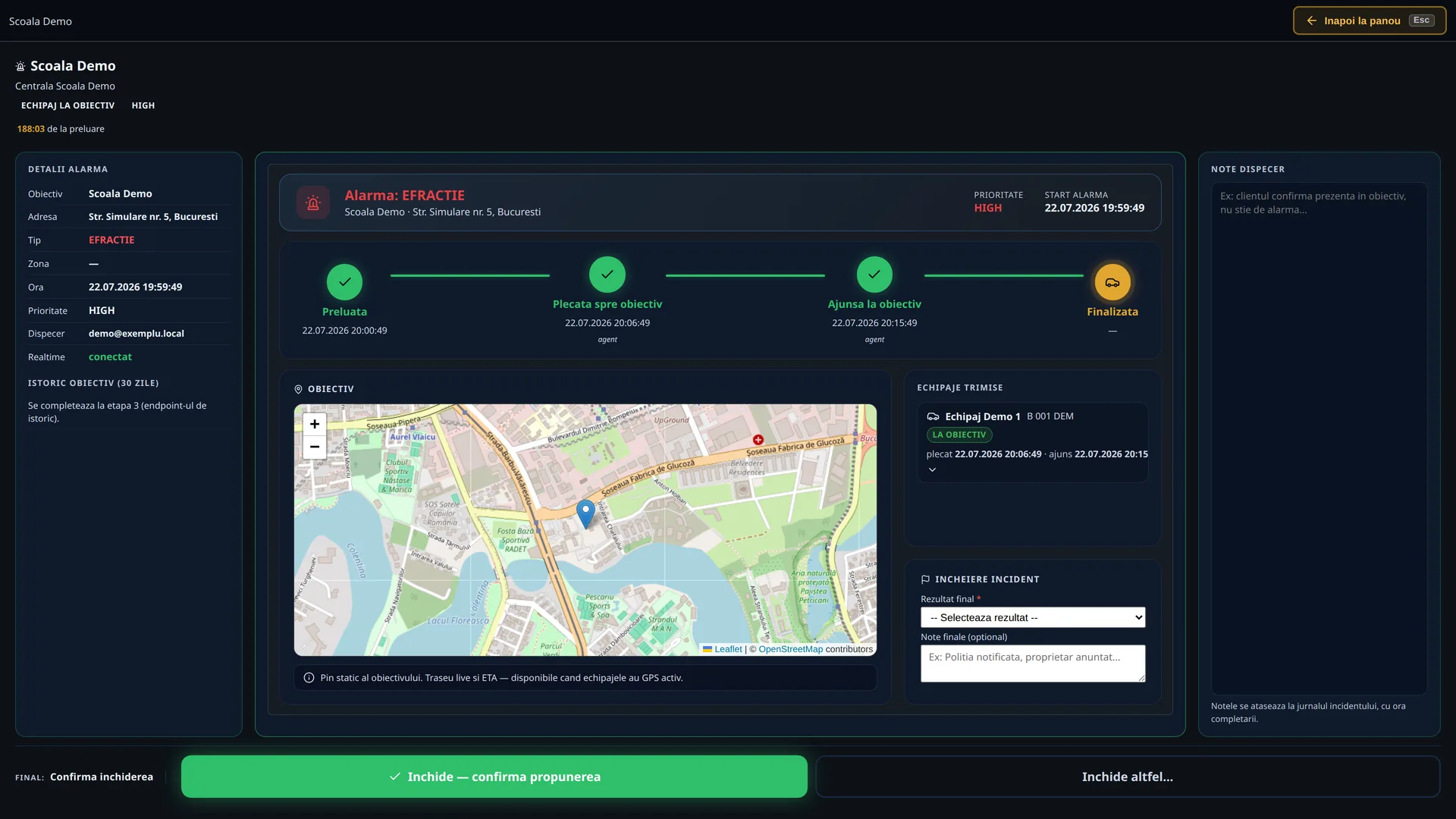Click the Ajunsa la obiectiv checkmark step
Screen dimensions: 1456x819
[x=874, y=275]
